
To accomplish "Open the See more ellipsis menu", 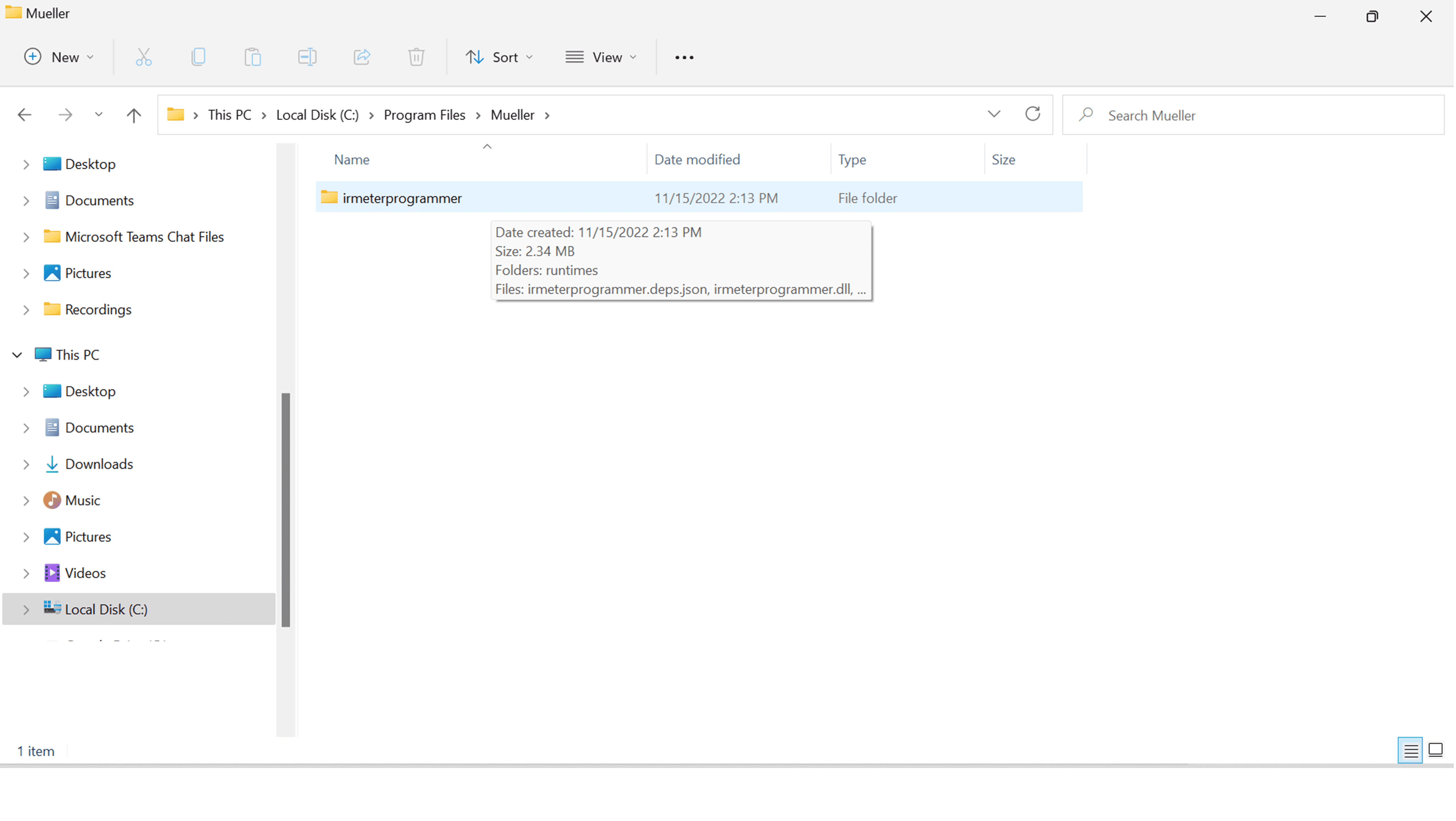I will (x=684, y=57).
